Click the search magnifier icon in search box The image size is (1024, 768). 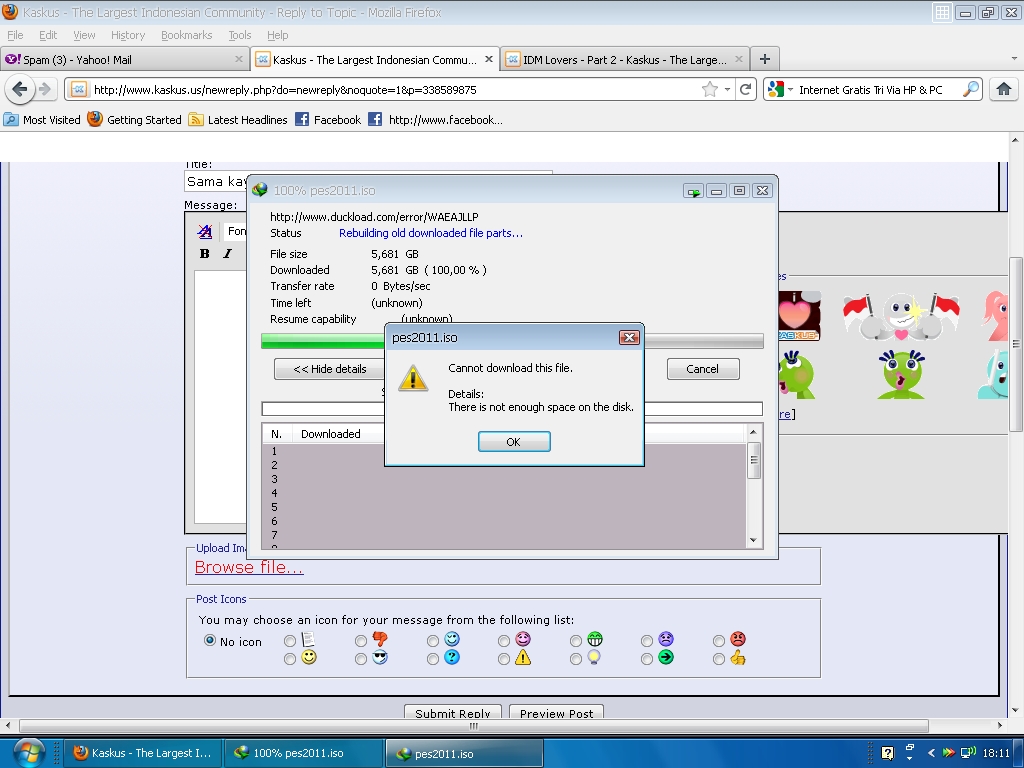tap(970, 89)
